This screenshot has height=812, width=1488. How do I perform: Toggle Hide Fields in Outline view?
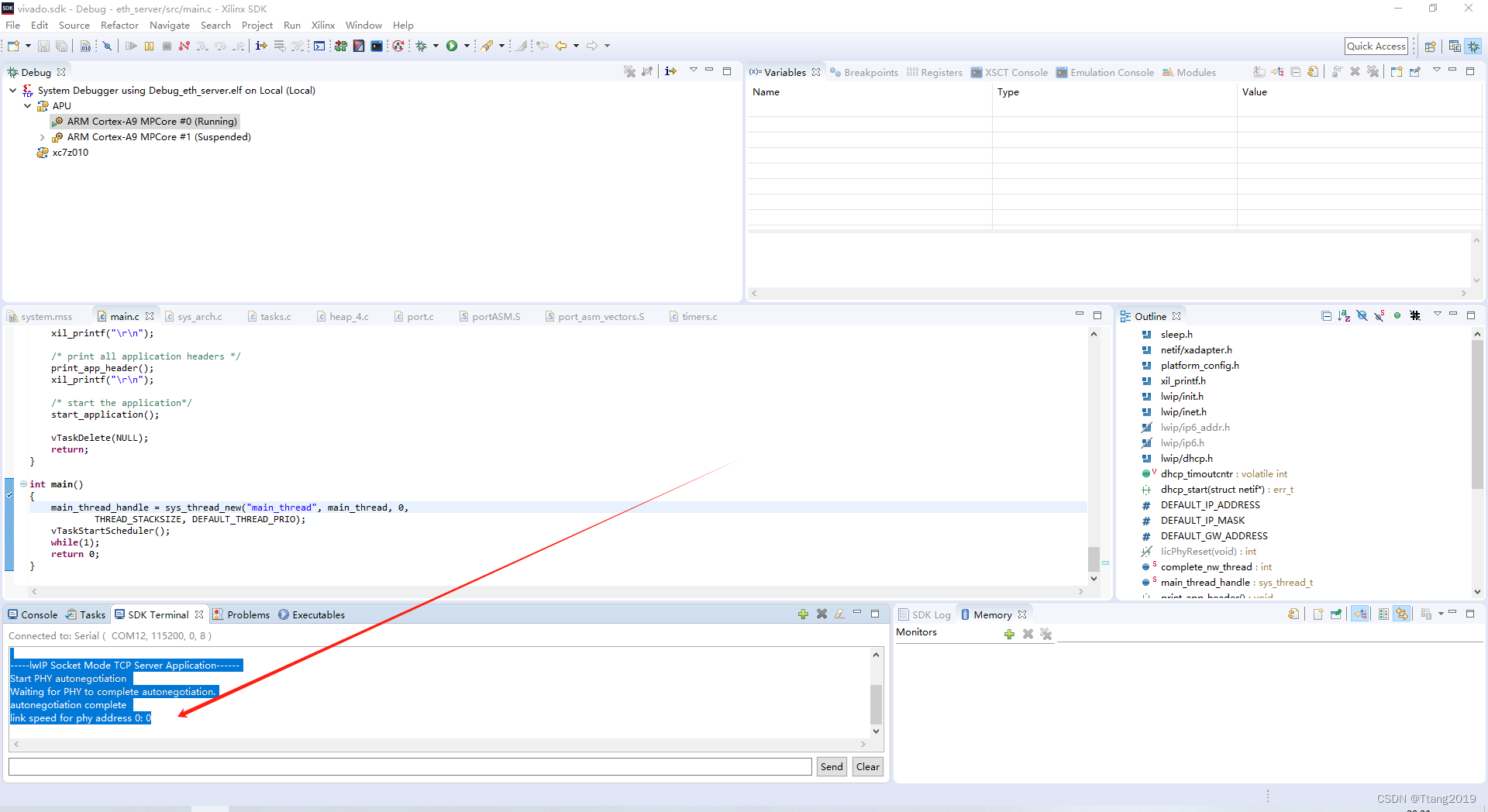click(x=1362, y=315)
